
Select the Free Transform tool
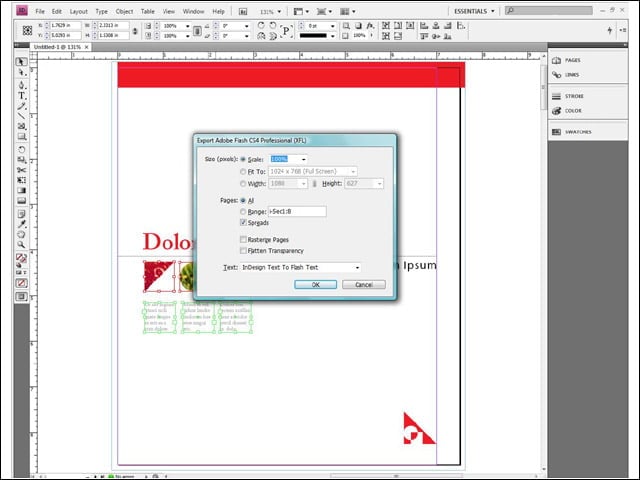click(21, 180)
